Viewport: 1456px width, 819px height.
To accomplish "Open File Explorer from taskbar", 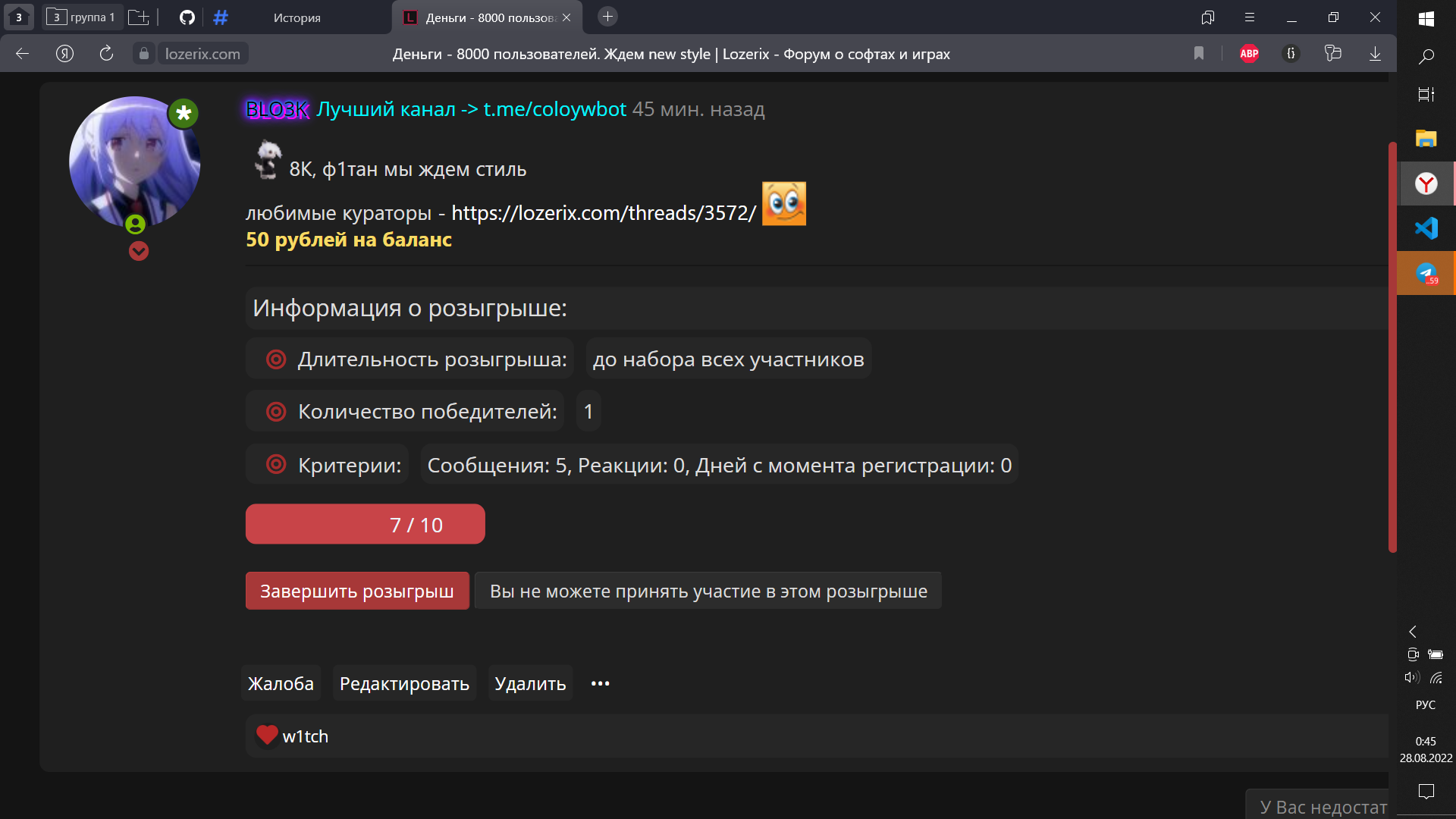I will click(1426, 138).
